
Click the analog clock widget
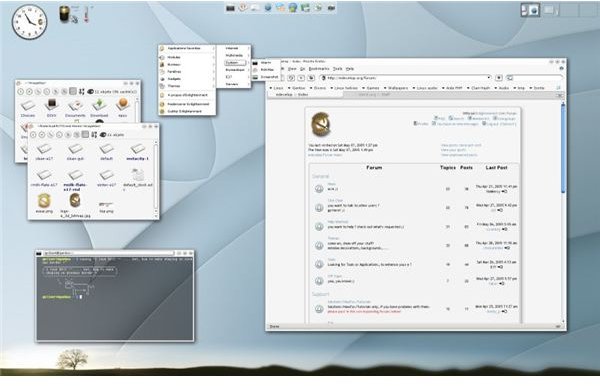point(29,22)
